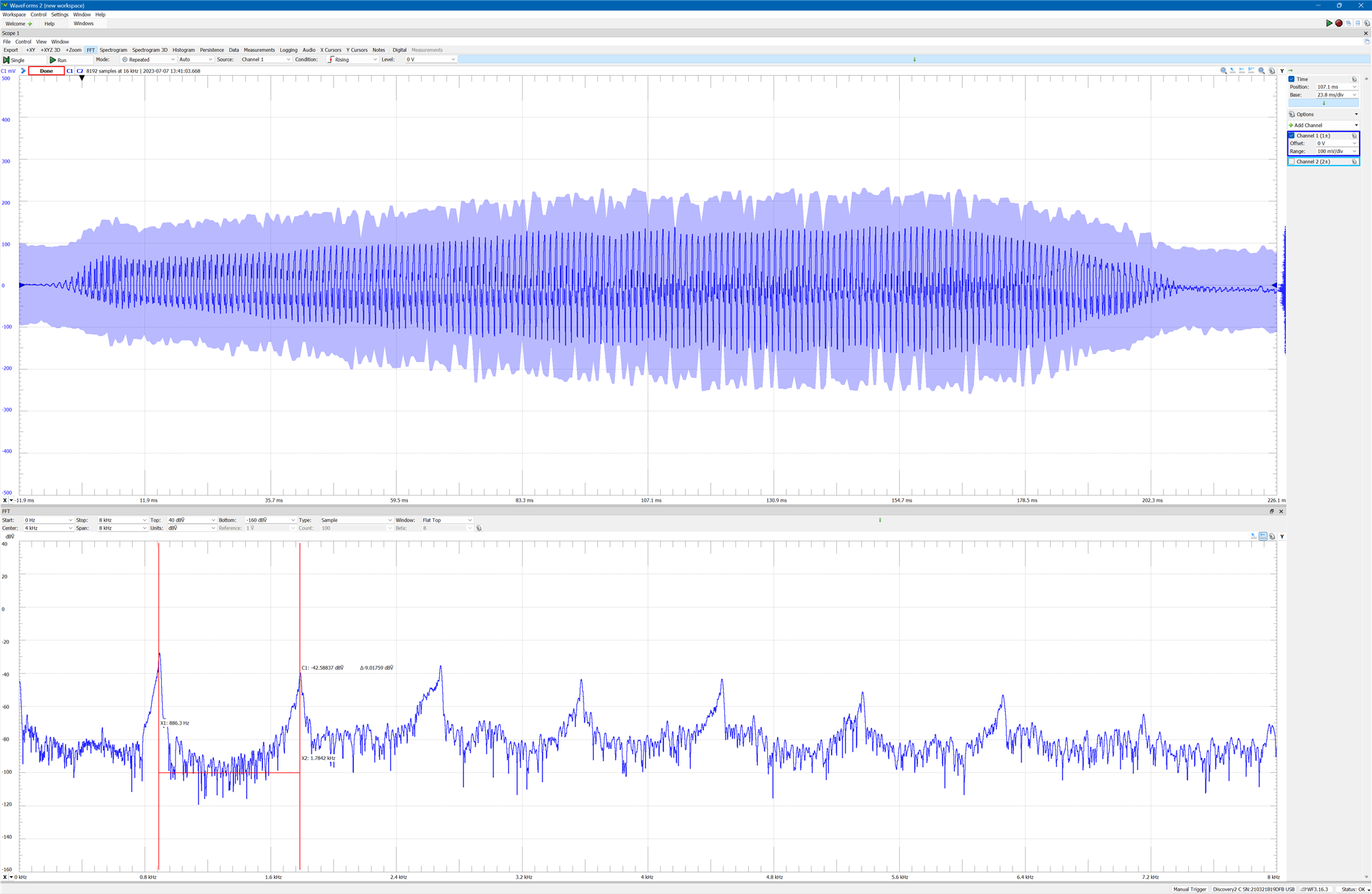Open the Spectrogram view
The height and width of the screenshot is (894, 1372).
pyautogui.click(x=113, y=50)
